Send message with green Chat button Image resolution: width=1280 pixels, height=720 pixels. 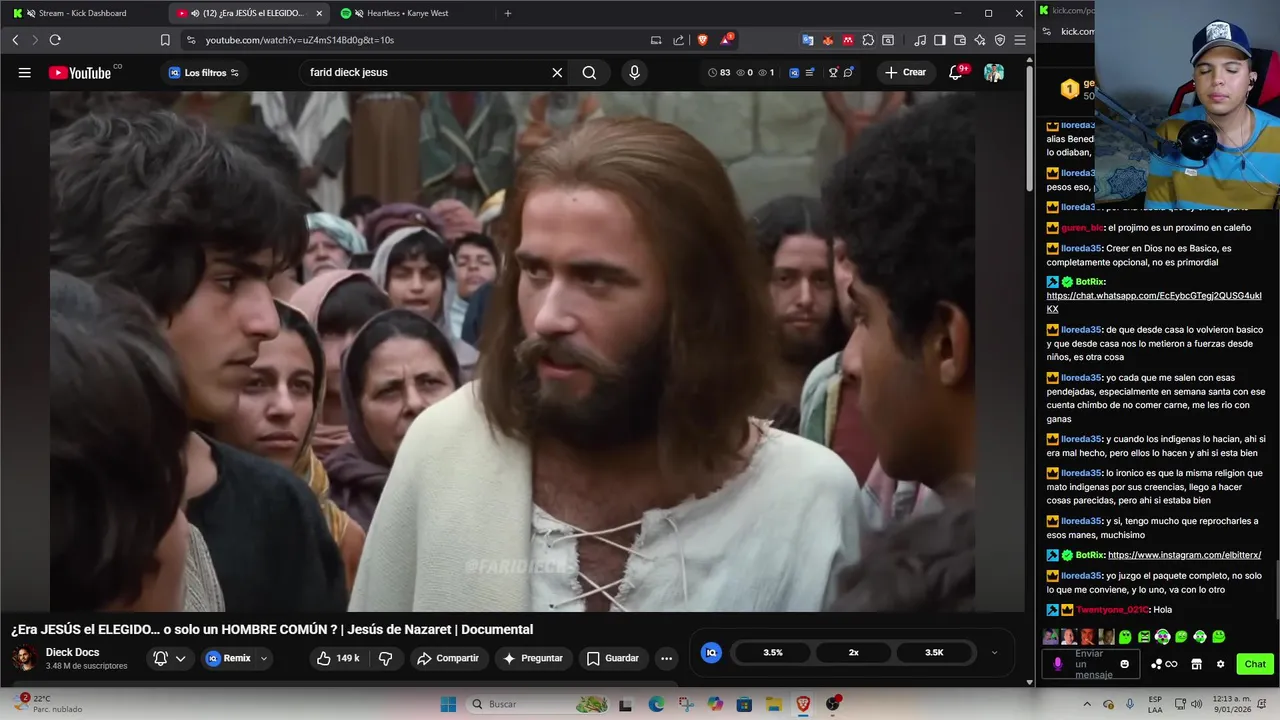pyautogui.click(x=1255, y=664)
